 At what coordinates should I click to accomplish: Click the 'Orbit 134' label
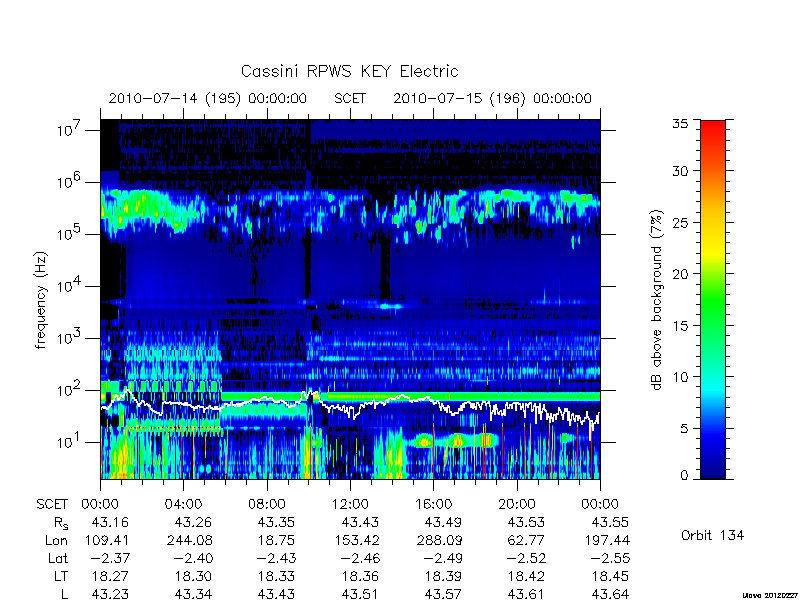[x=712, y=535]
